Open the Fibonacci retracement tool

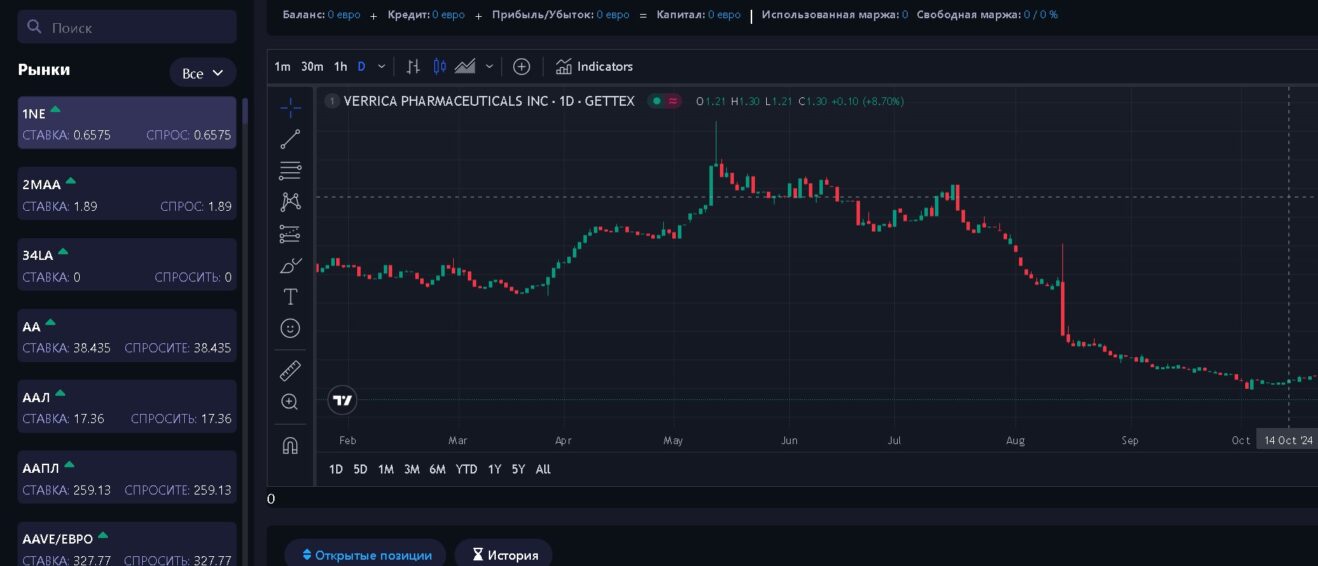290,171
